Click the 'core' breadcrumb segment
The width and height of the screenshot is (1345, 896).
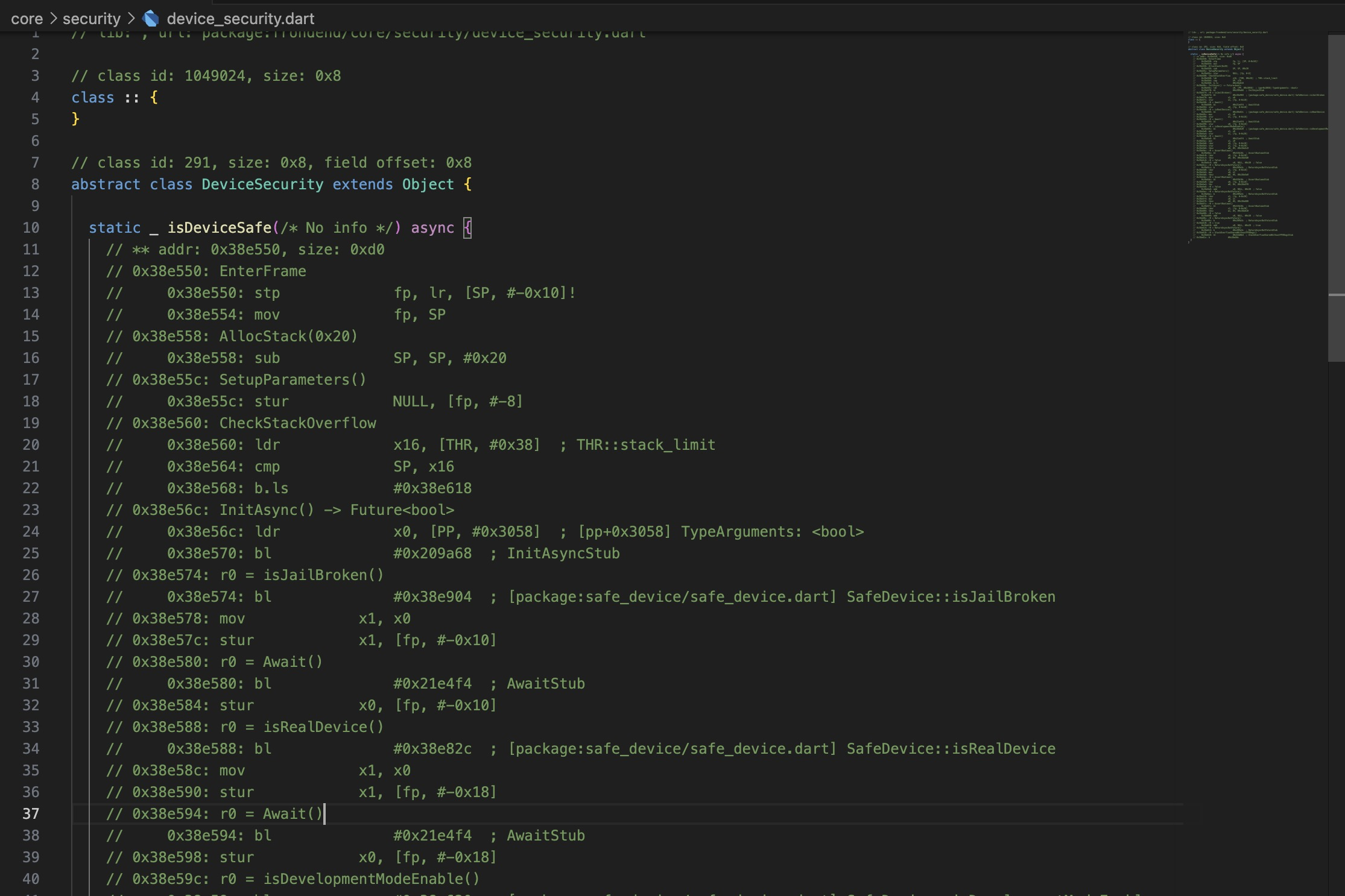(x=27, y=19)
